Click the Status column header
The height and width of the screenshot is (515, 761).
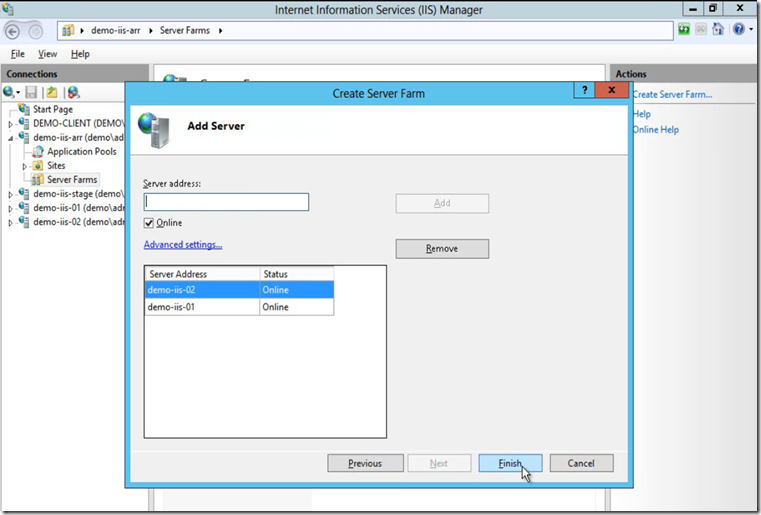pos(297,274)
